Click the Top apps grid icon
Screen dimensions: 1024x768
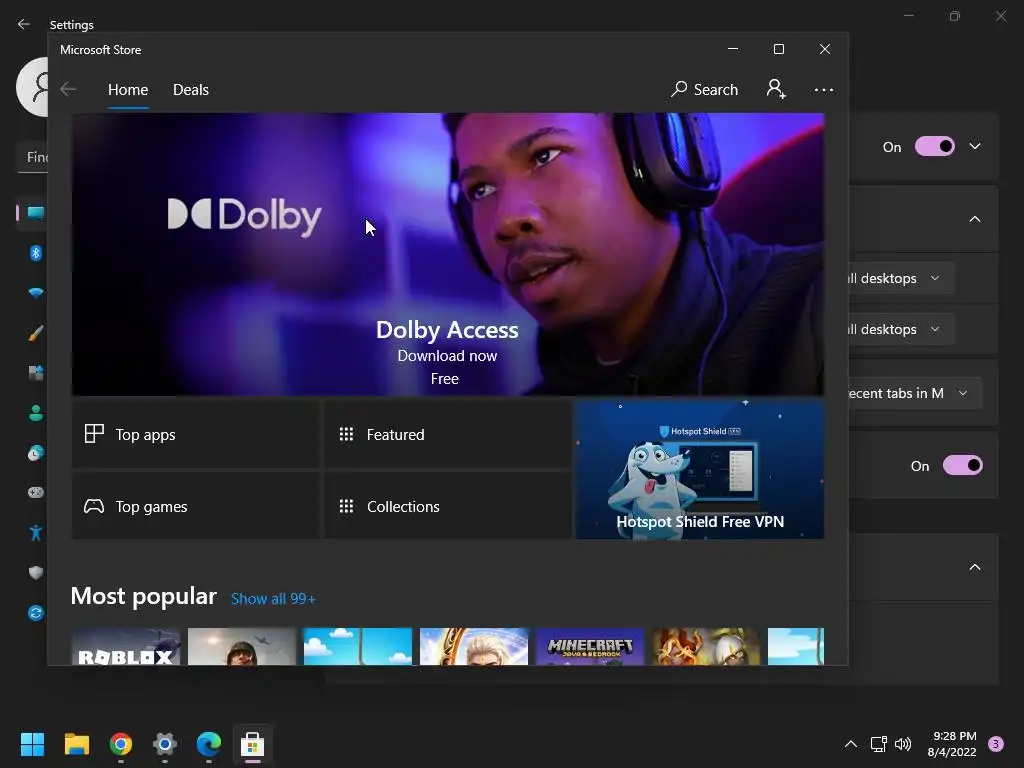coord(94,434)
